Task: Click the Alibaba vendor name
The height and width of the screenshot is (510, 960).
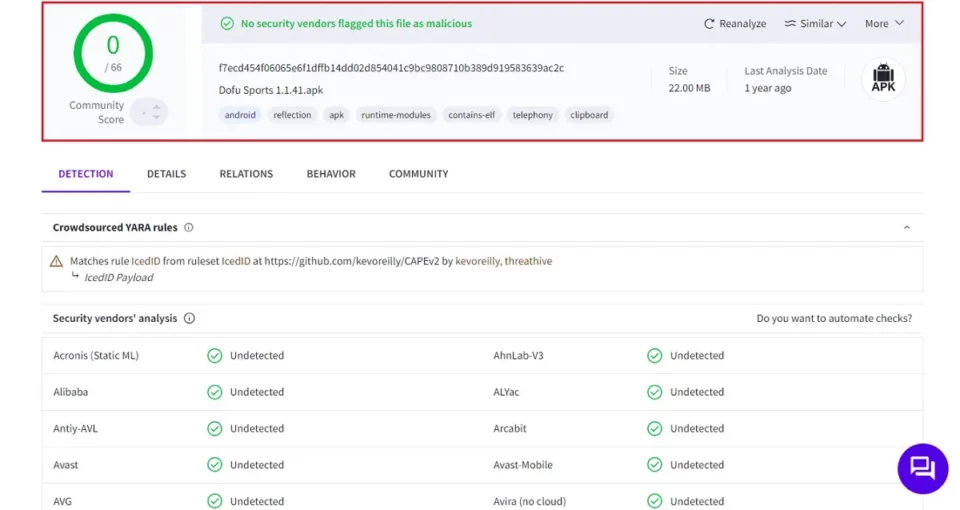Action: pos(70,392)
